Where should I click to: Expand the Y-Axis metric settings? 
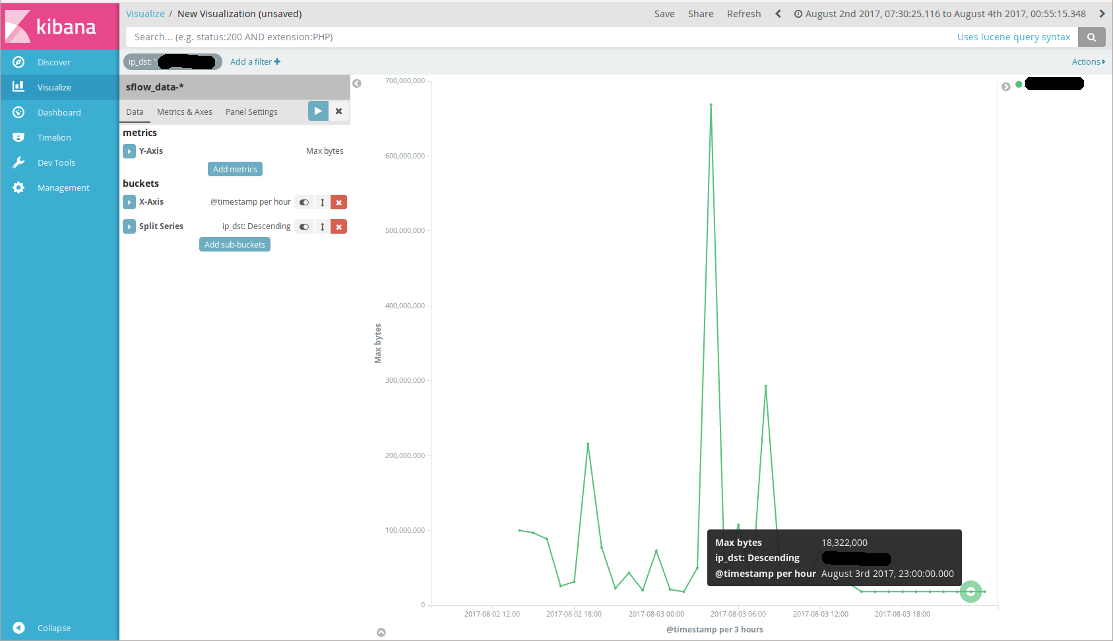[129, 151]
